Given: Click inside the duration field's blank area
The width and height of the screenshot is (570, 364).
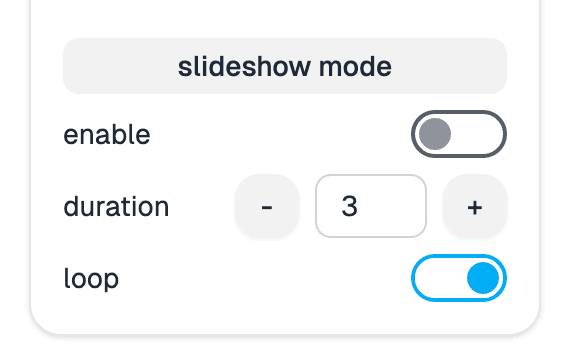Looking at the screenshot, I should pos(393,206).
